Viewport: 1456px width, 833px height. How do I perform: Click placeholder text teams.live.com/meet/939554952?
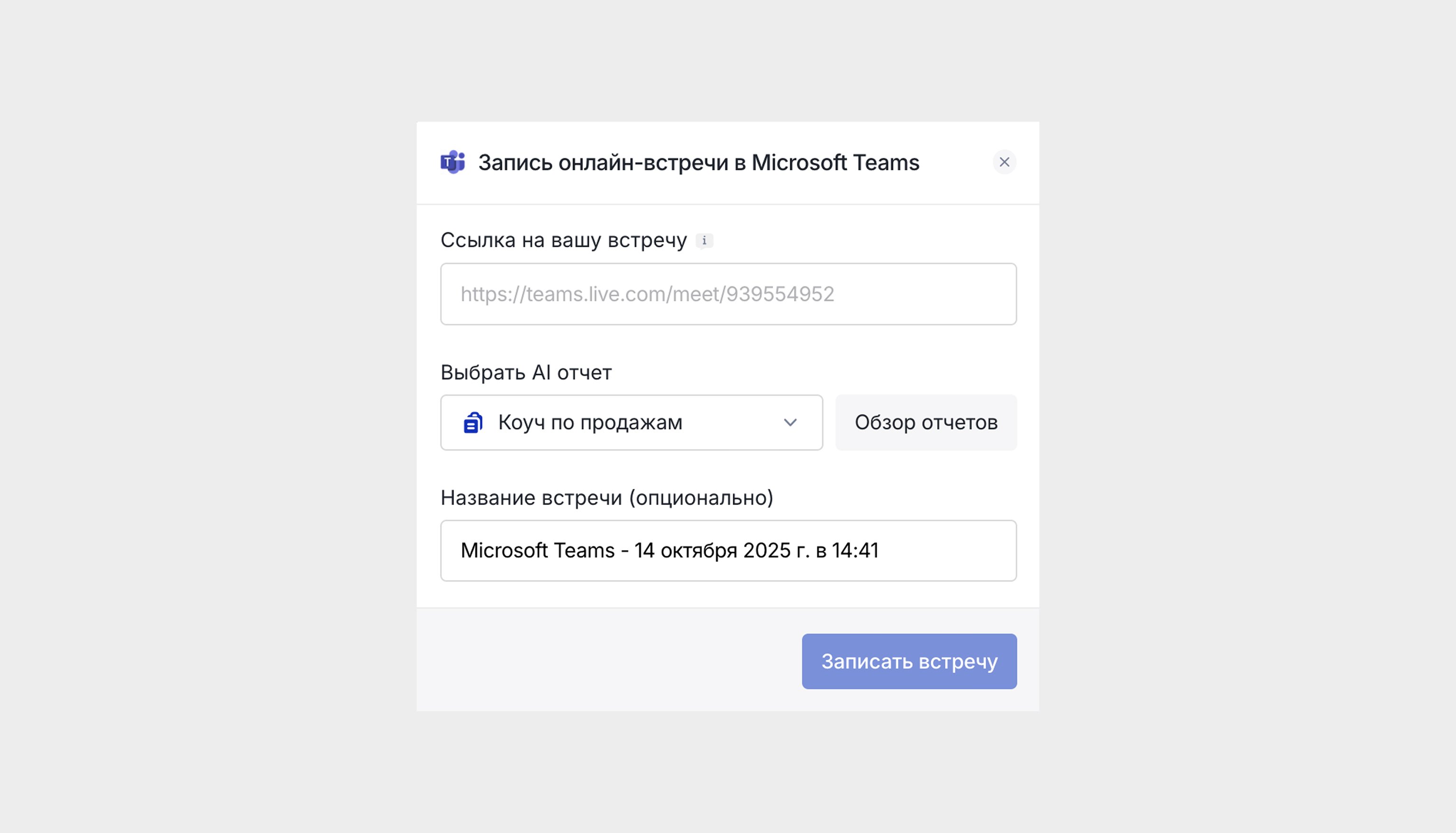647,294
